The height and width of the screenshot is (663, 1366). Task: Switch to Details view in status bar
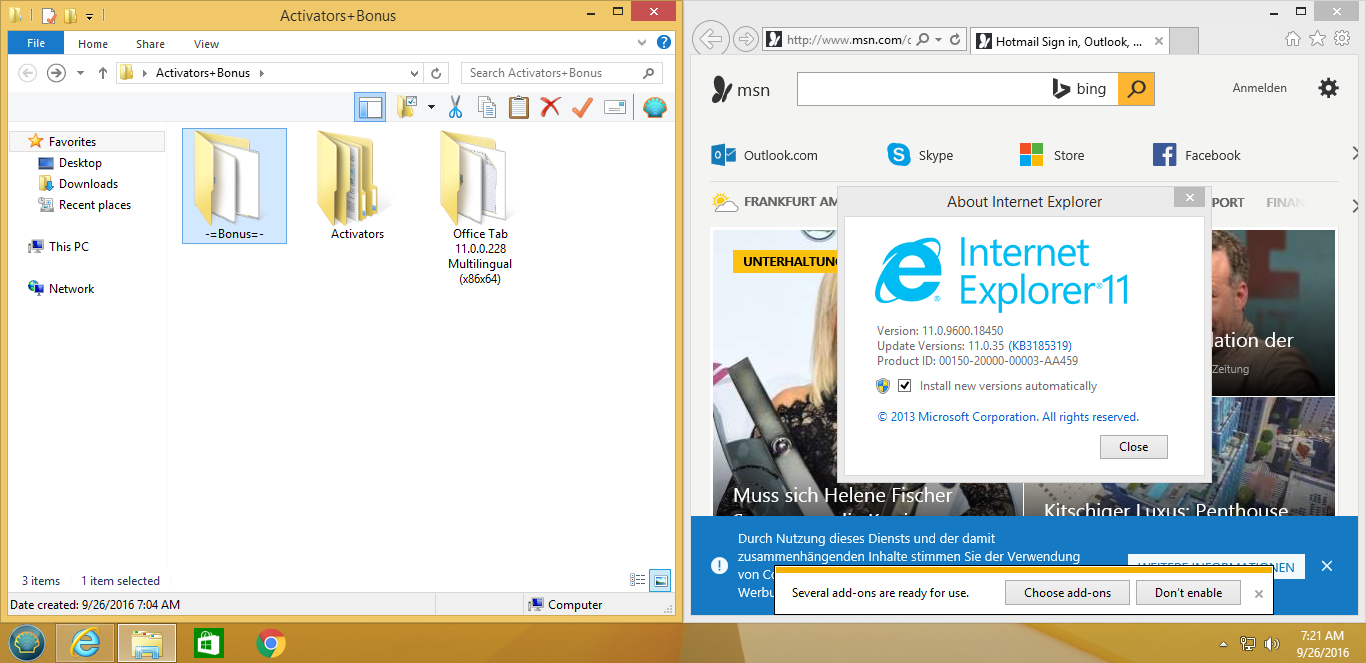[x=638, y=580]
